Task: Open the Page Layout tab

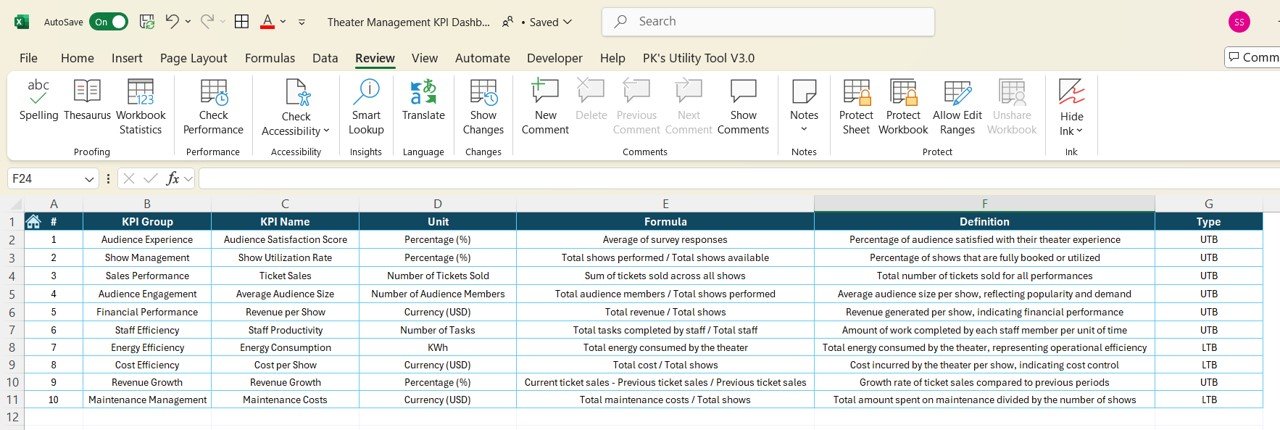Action: 194,58
